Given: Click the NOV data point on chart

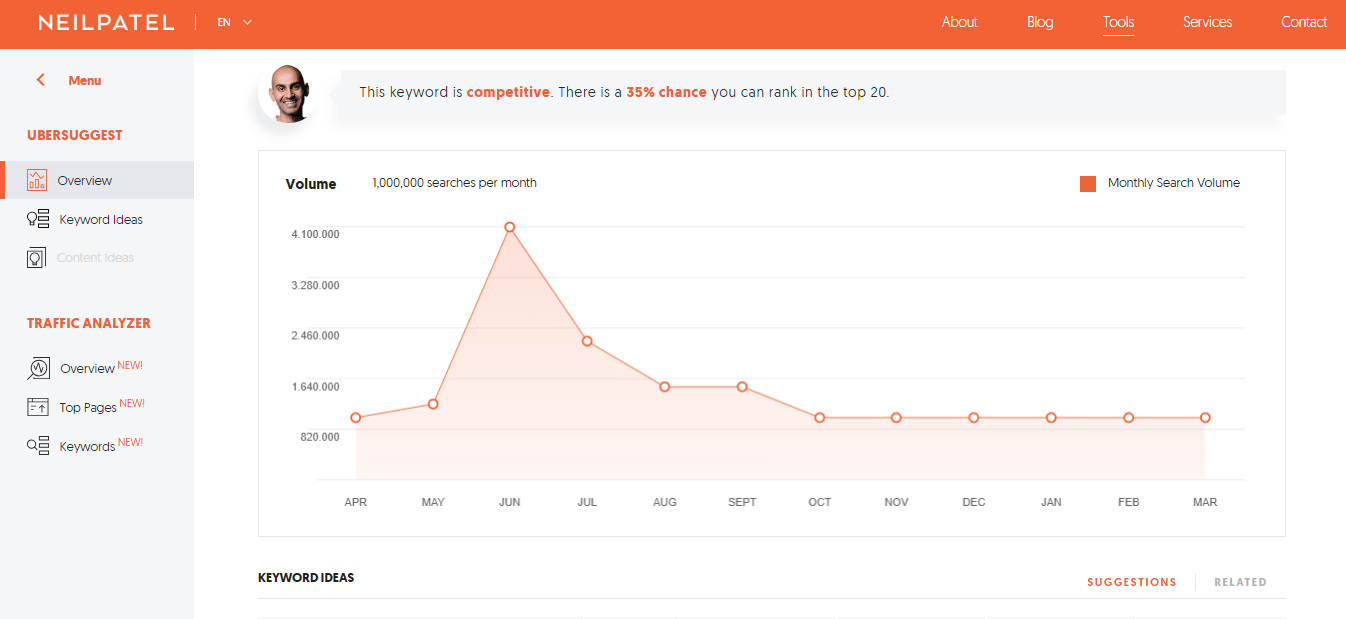Looking at the screenshot, I should (x=896, y=418).
